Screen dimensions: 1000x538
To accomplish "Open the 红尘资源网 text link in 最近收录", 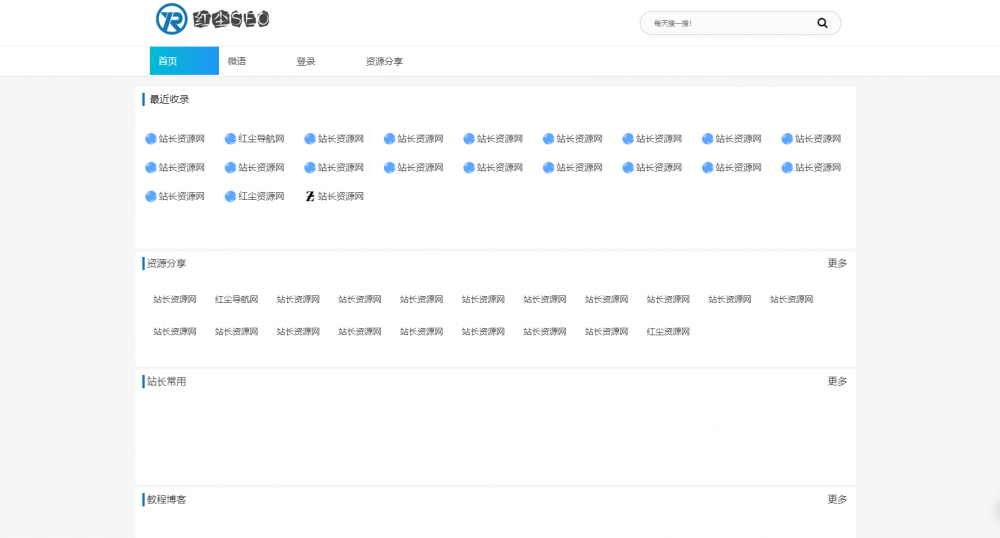I will 261,197.
